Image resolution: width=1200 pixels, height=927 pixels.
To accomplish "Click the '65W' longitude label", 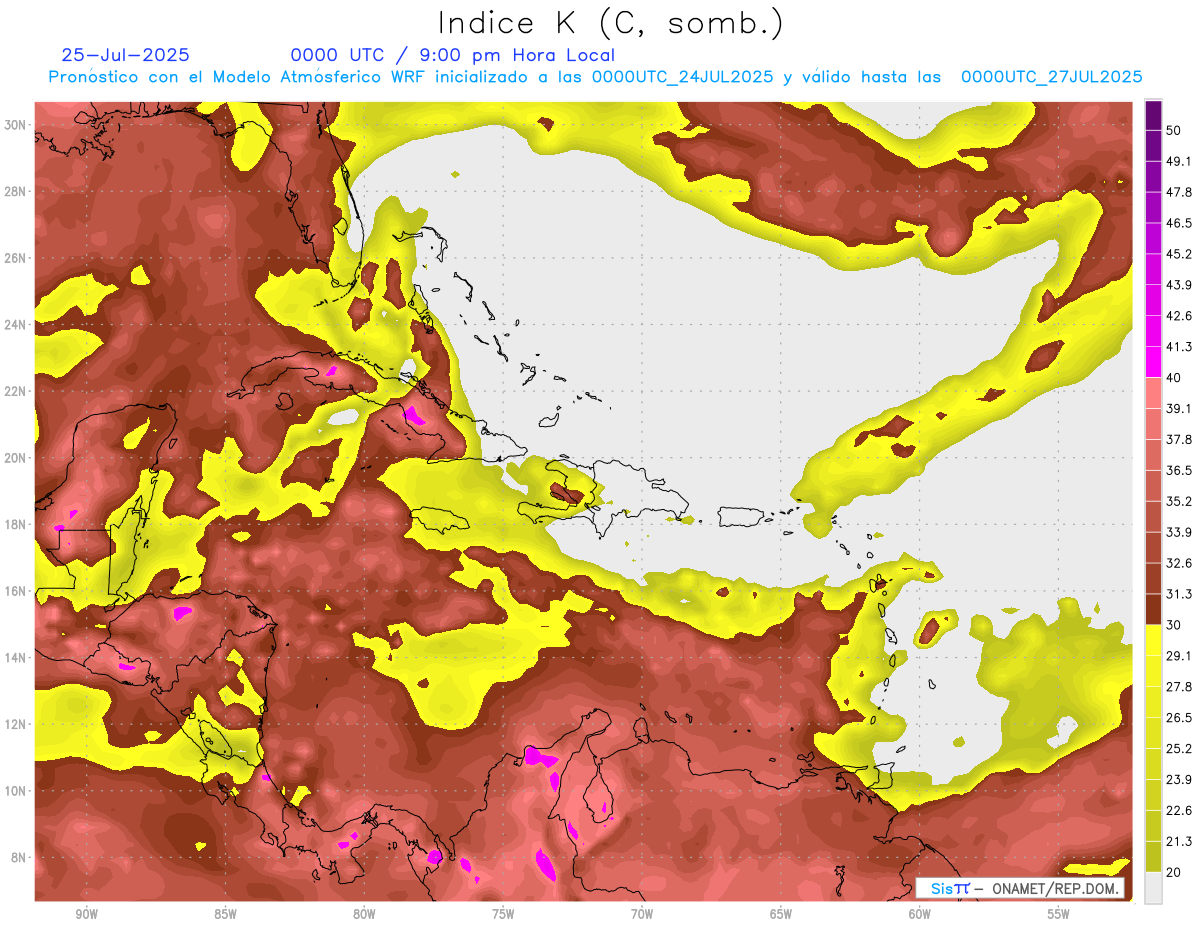I will click(781, 914).
